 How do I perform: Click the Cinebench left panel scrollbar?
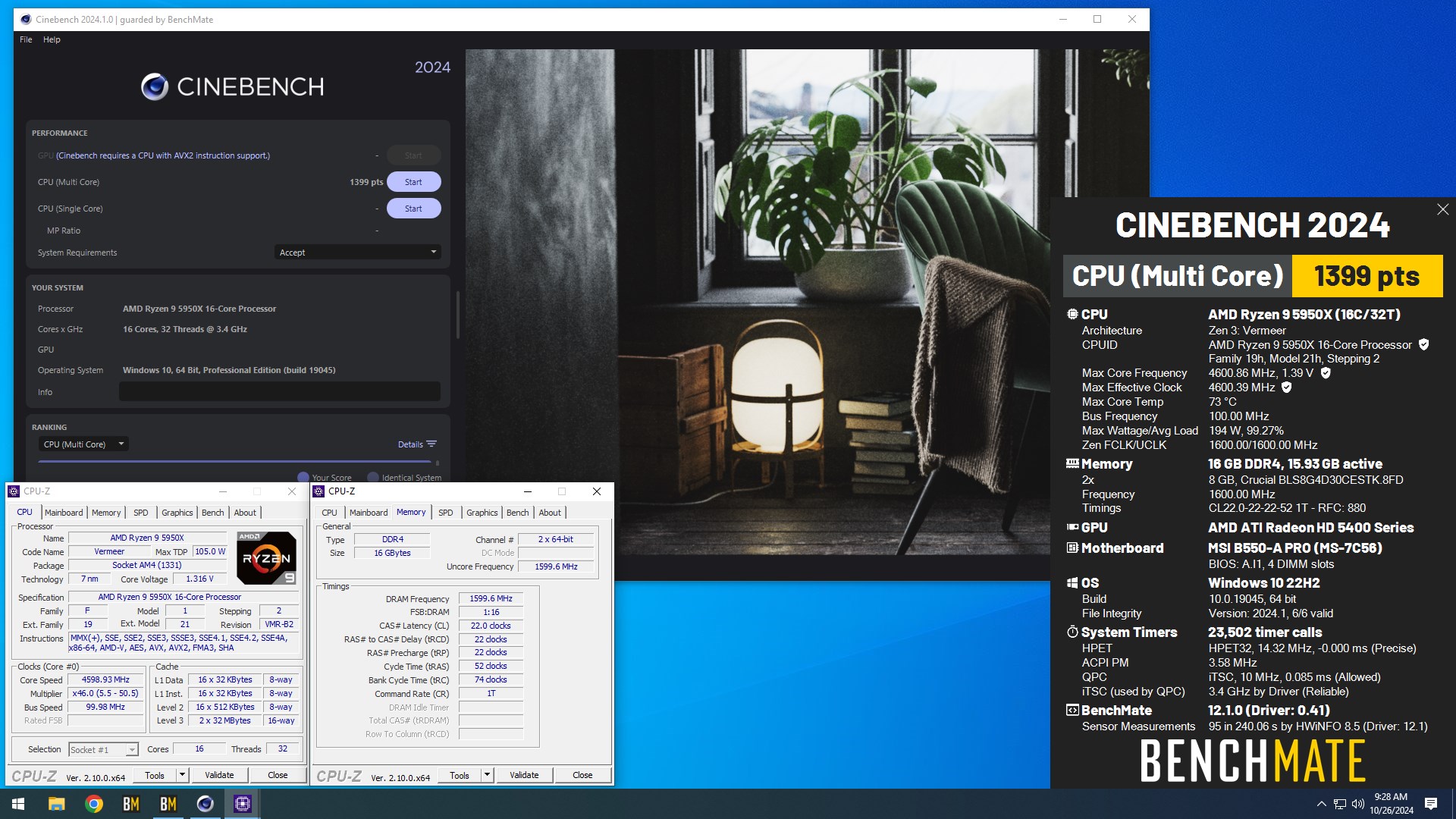point(457,315)
